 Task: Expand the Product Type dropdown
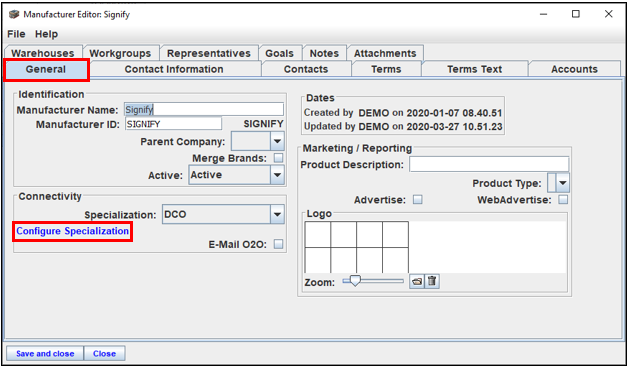coord(563,183)
